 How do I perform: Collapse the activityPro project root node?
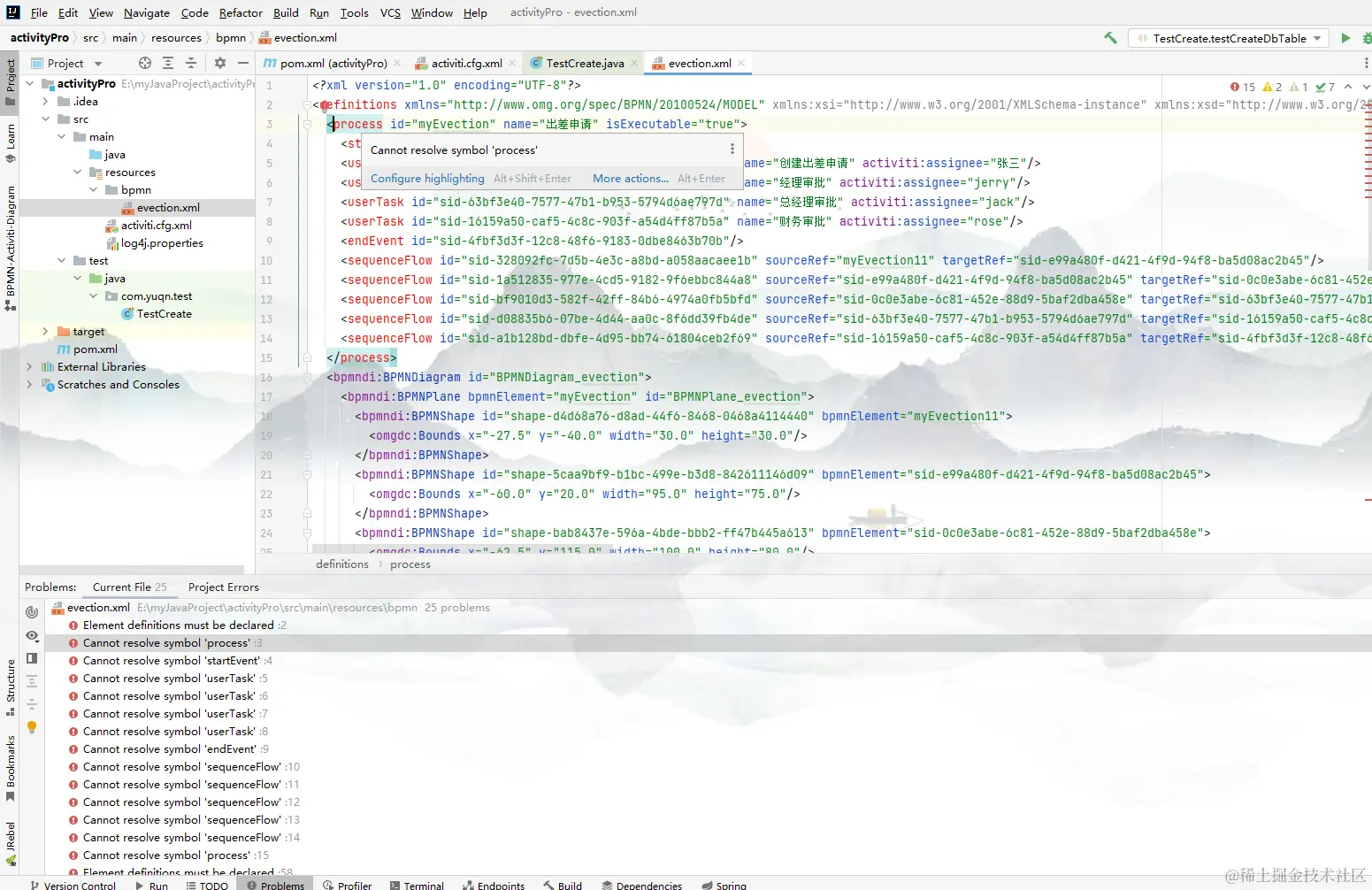click(x=29, y=83)
